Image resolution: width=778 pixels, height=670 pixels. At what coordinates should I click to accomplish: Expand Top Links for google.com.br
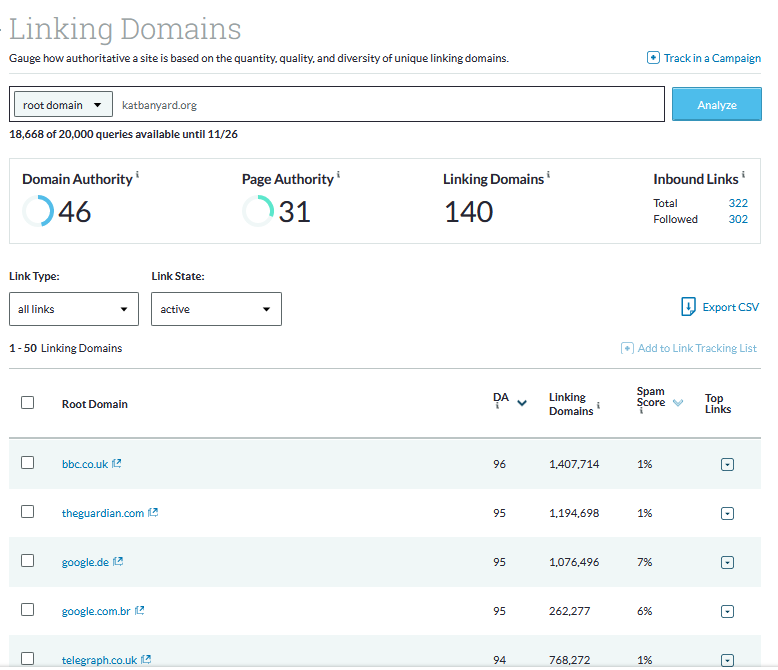pos(727,611)
